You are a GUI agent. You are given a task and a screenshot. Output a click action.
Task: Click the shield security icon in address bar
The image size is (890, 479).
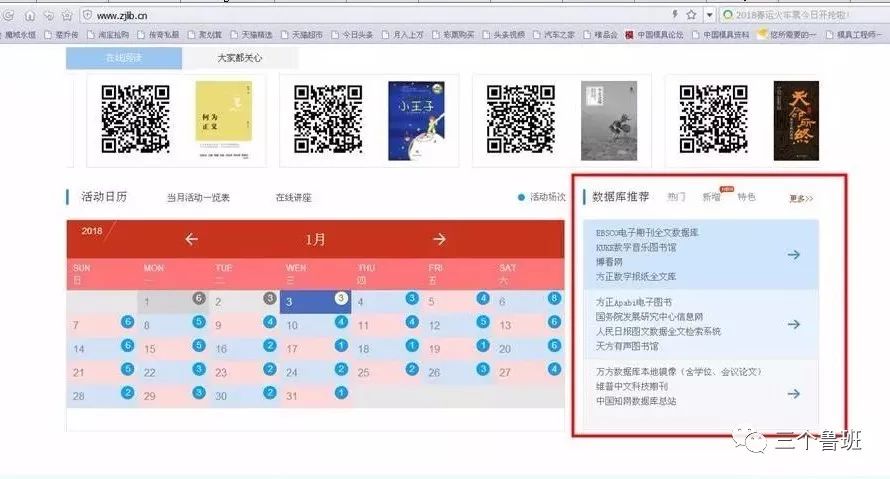(87, 15)
